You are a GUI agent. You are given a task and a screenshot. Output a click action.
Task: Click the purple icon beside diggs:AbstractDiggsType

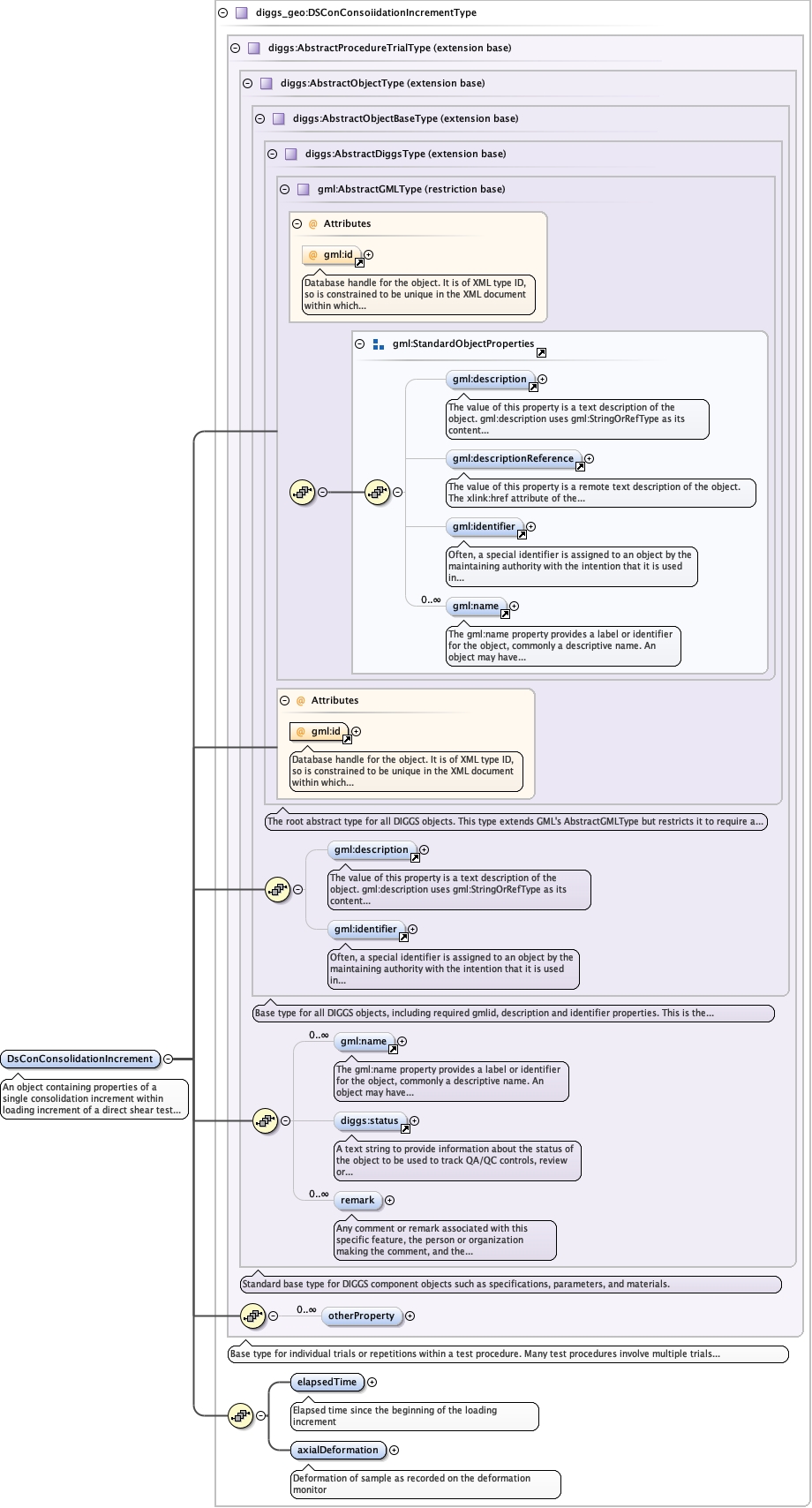click(290, 154)
